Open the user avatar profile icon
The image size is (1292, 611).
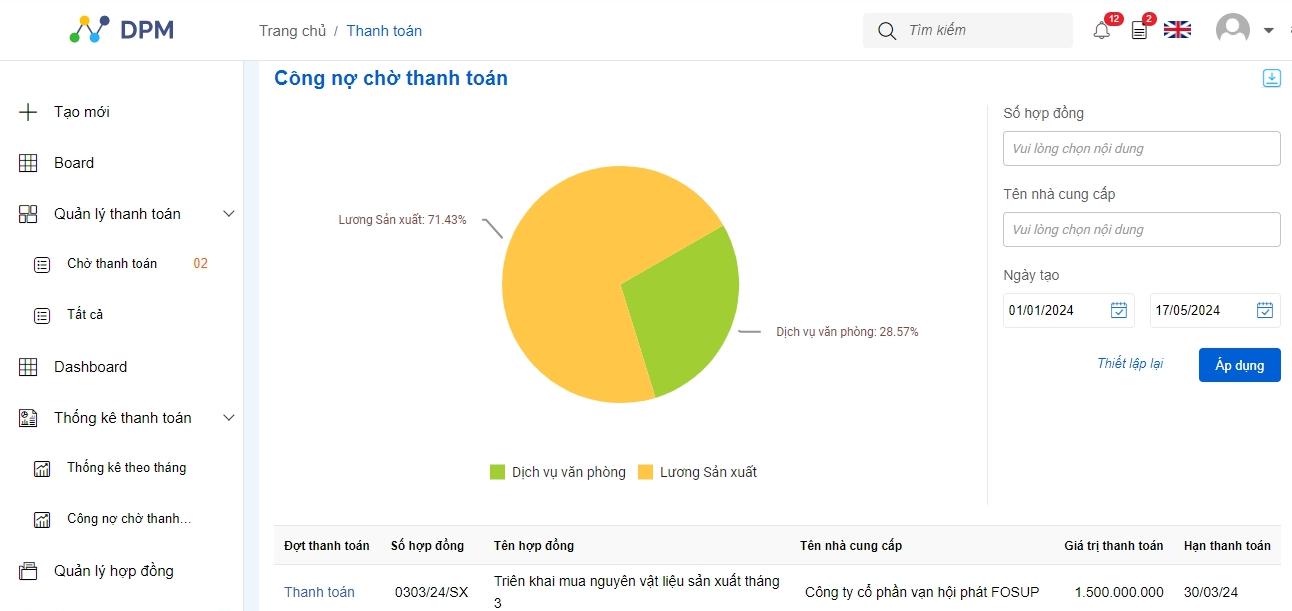pyautogui.click(x=1232, y=29)
